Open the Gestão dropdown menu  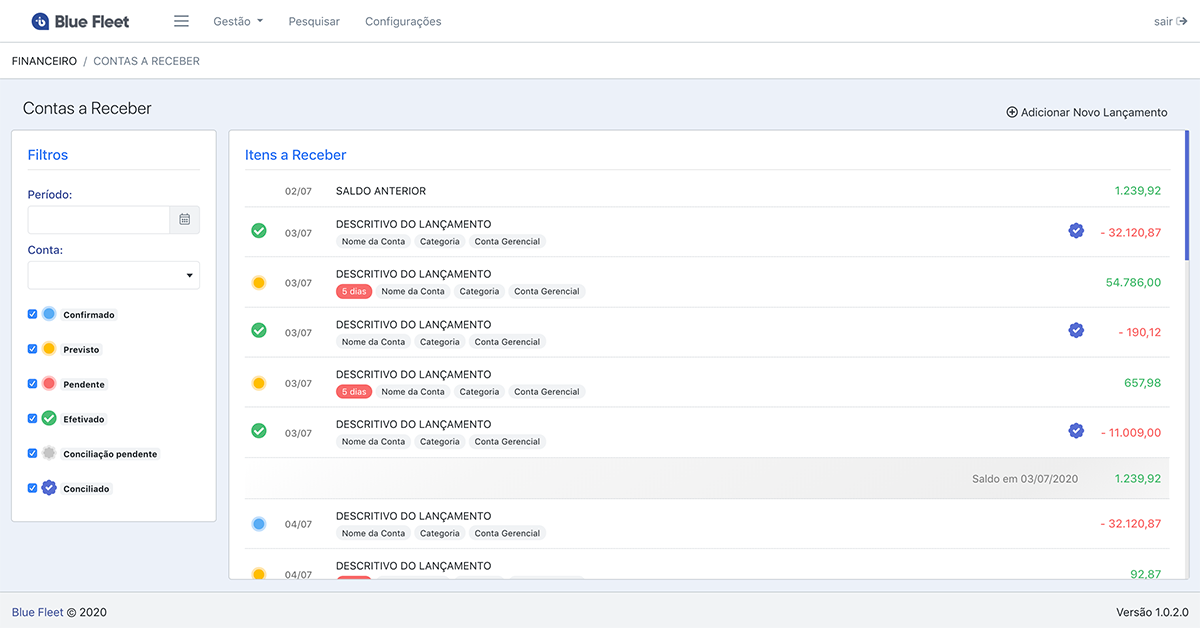click(238, 21)
